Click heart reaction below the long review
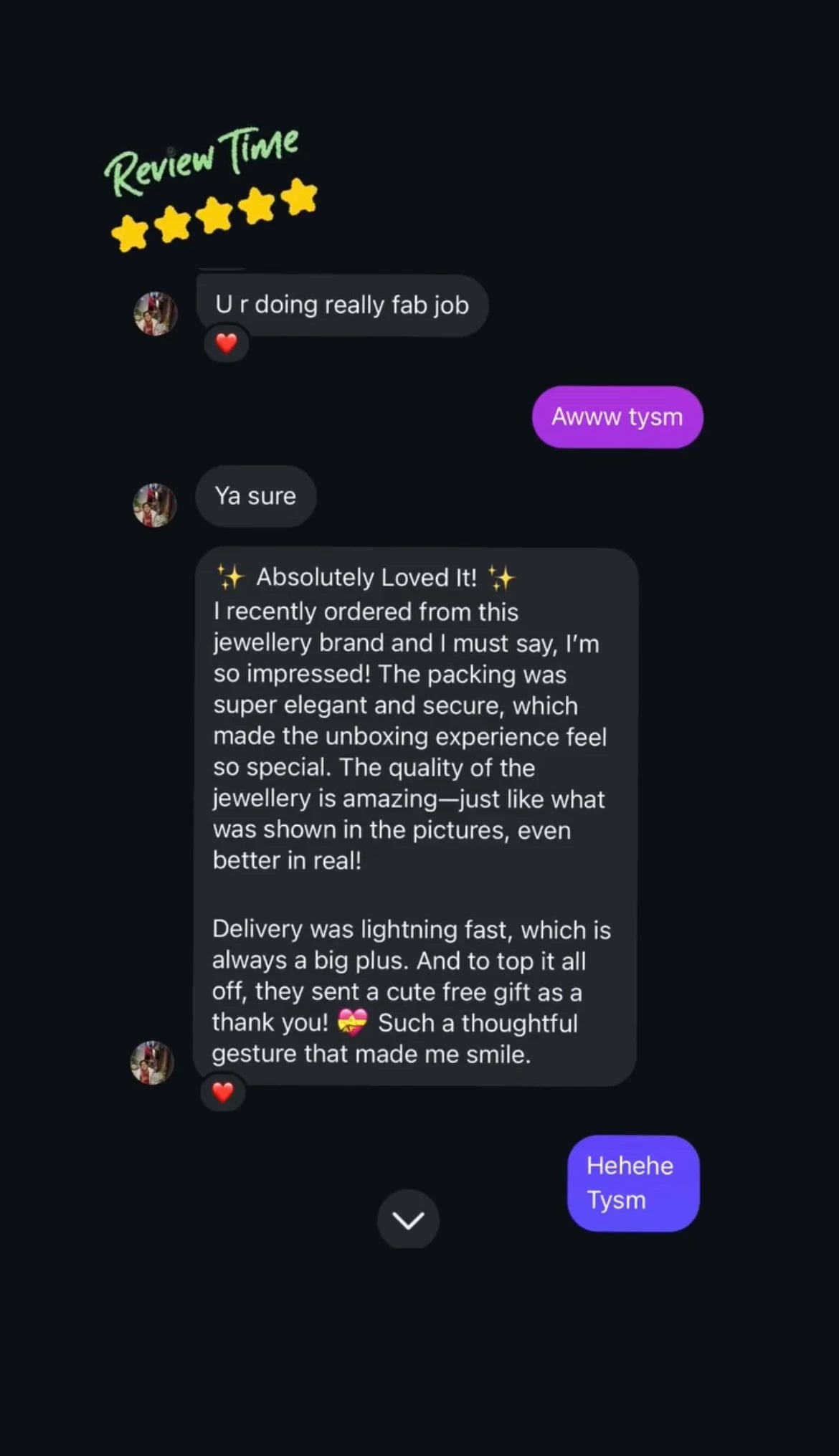The width and height of the screenshot is (839, 1456). (x=222, y=1092)
